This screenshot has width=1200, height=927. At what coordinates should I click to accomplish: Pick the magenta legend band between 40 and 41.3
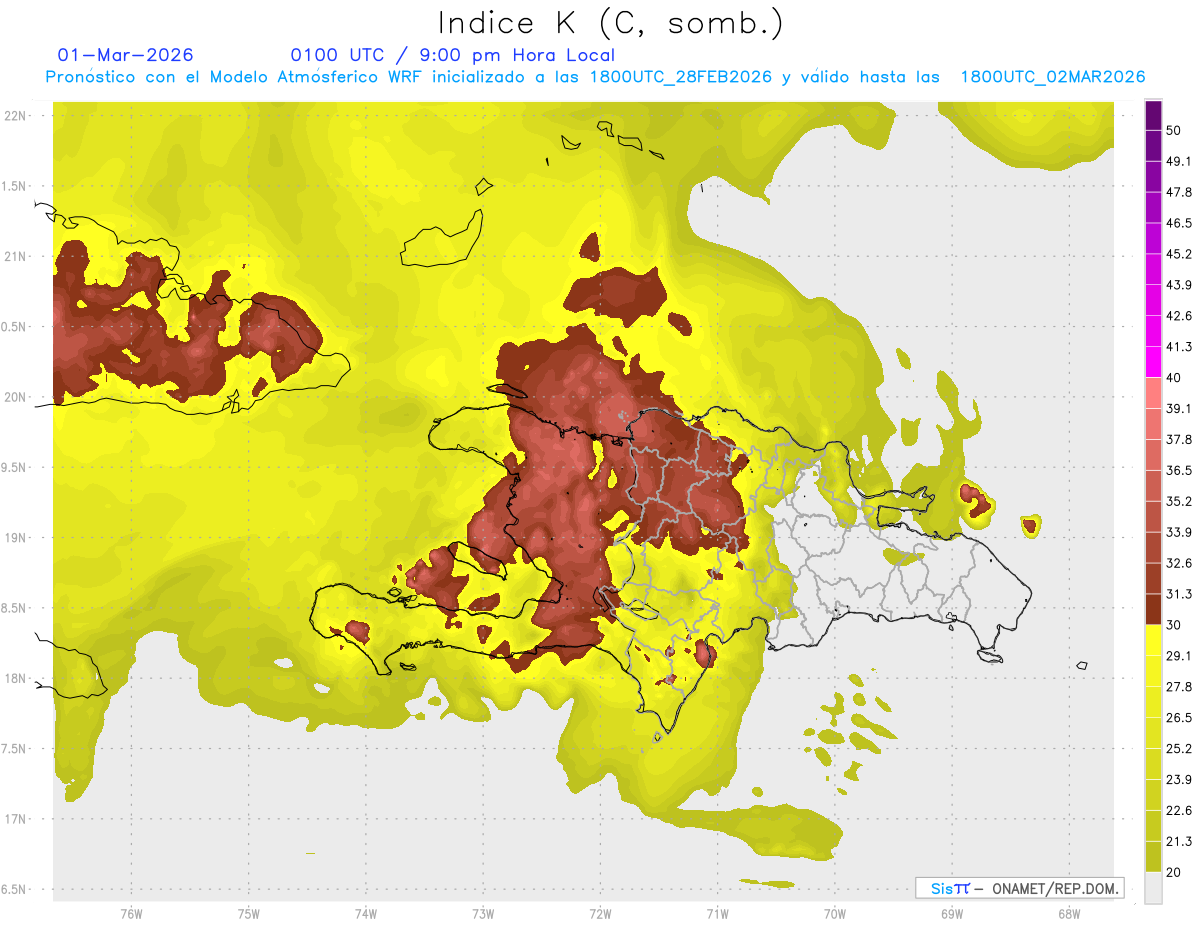point(1153,362)
